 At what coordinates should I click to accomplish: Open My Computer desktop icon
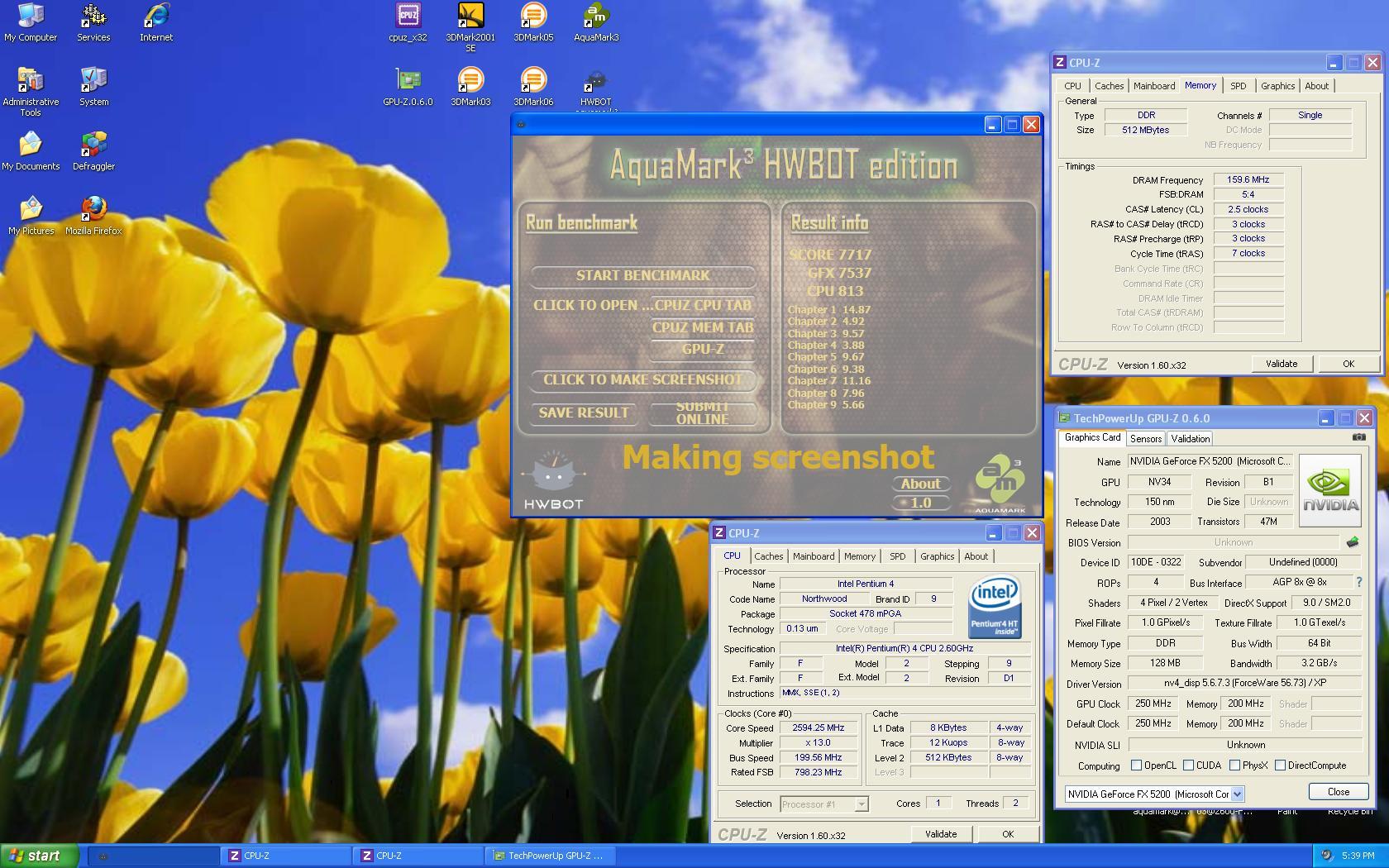(x=31, y=22)
